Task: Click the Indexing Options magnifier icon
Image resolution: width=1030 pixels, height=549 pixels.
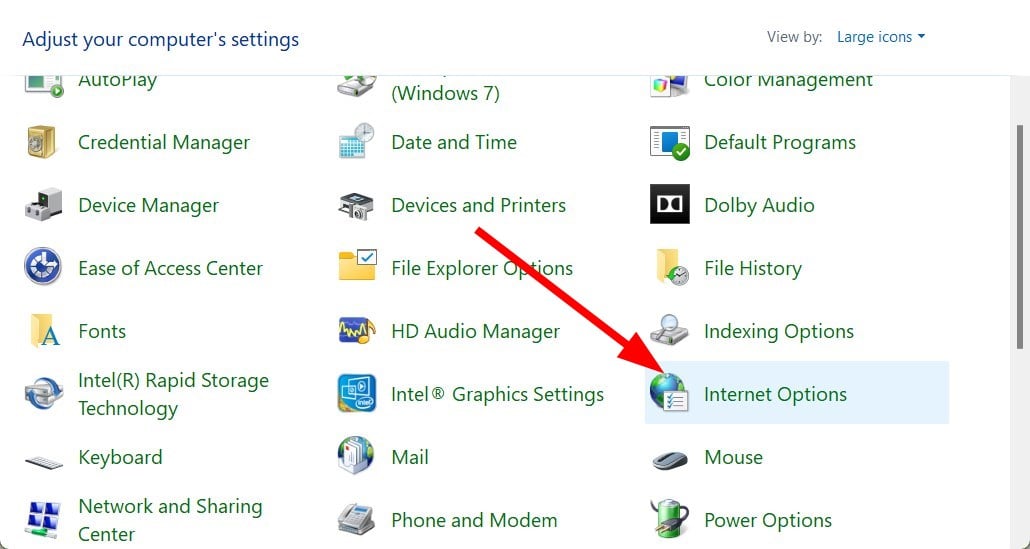Action: click(x=669, y=330)
